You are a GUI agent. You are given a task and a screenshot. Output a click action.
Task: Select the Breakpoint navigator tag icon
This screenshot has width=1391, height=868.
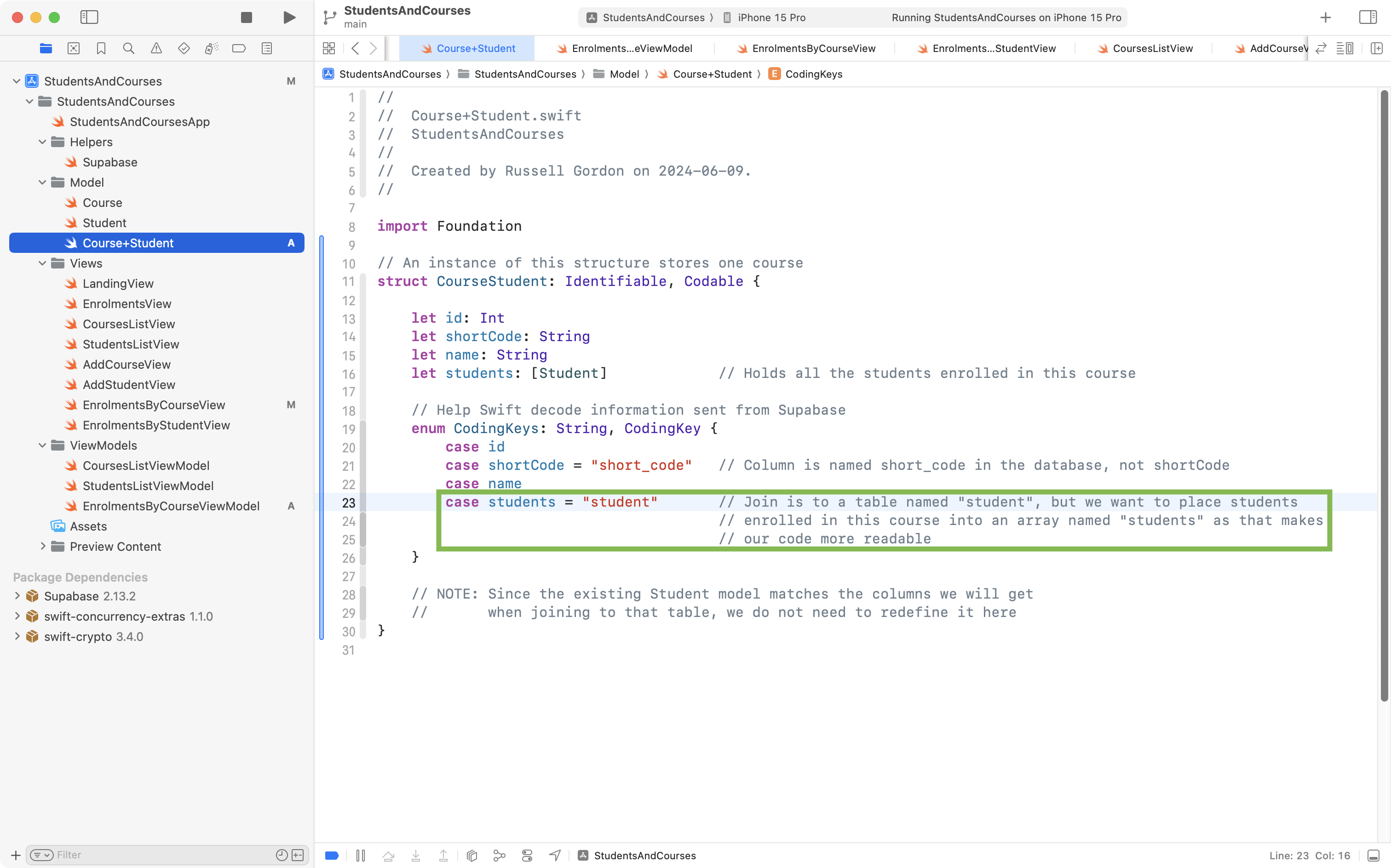coord(239,48)
